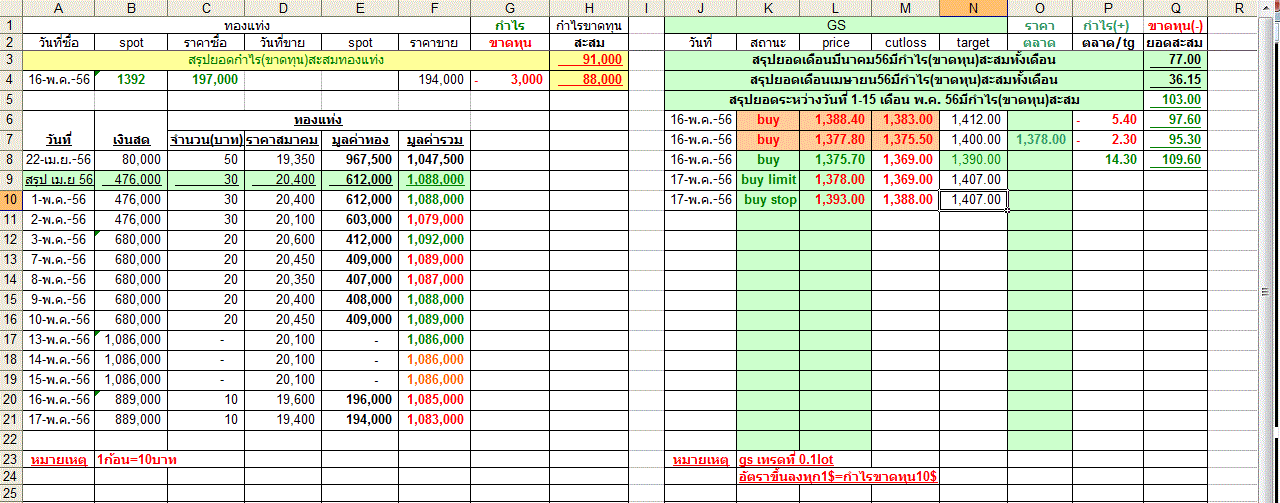Click the 1,393.00 price cell
This screenshot has height=503, width=1280.
pyautogui.click(x=835, y=200)
